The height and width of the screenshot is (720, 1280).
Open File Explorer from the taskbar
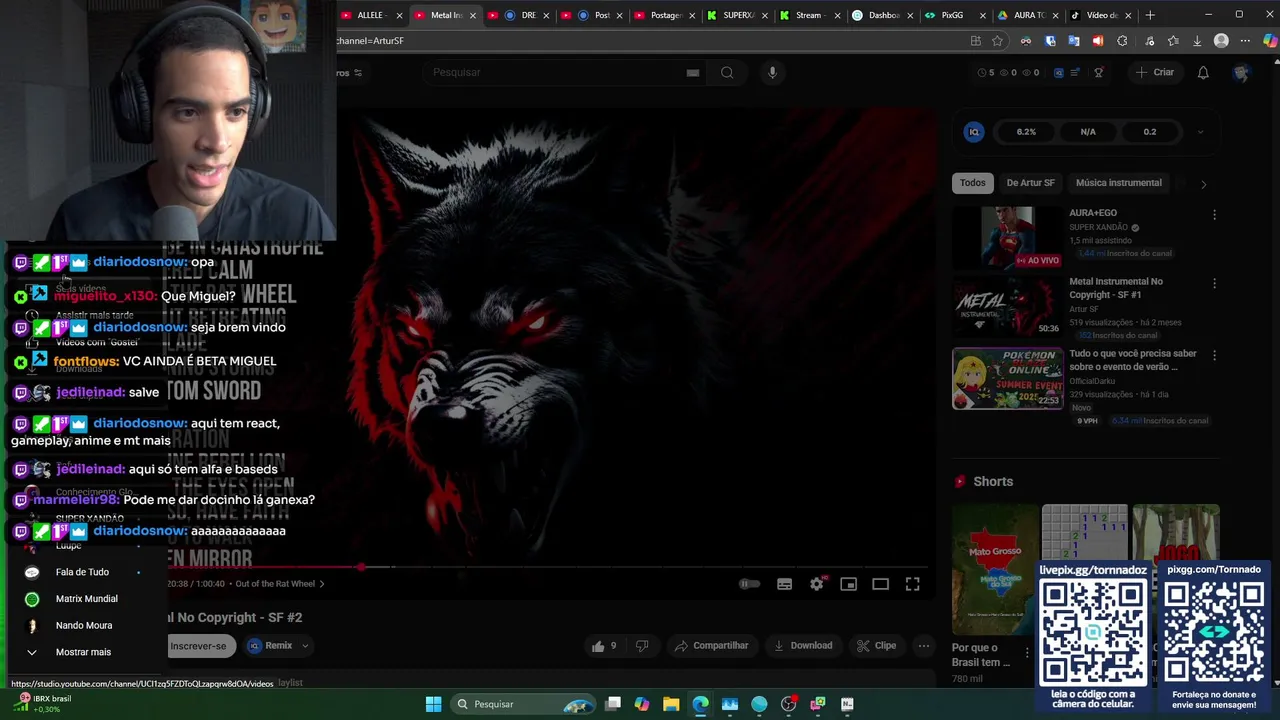pyautogui.click(x=671, y=704)
